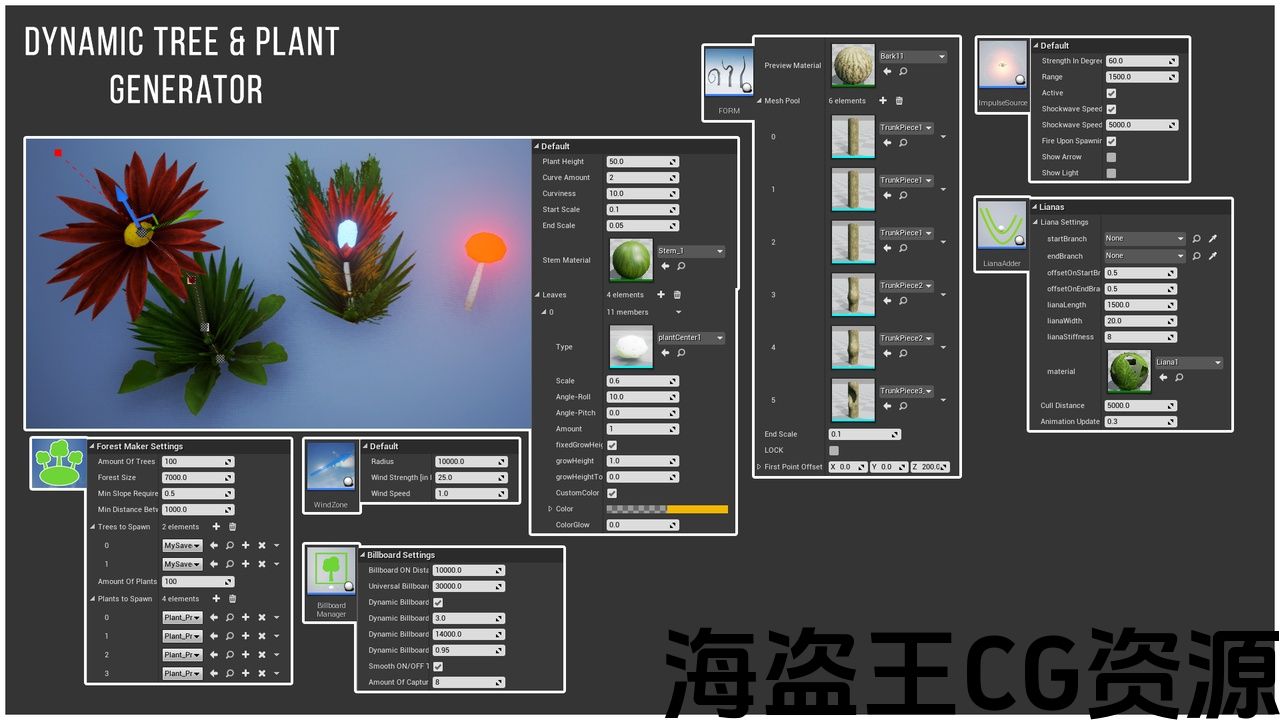Pick startBranch actor with eyedropper icon
The image size is (1280, 720).
point(1213,239)
